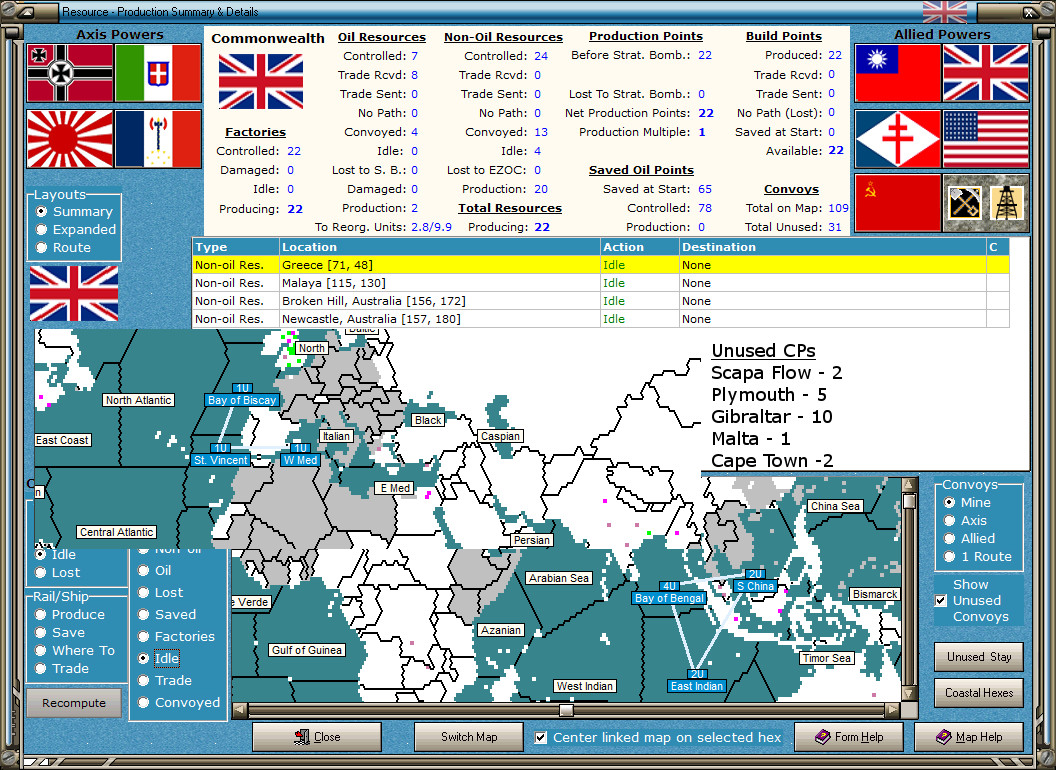Click the Bay of Bengal sea label
Screen dimensions: 1056x770
tap(669, 598)
